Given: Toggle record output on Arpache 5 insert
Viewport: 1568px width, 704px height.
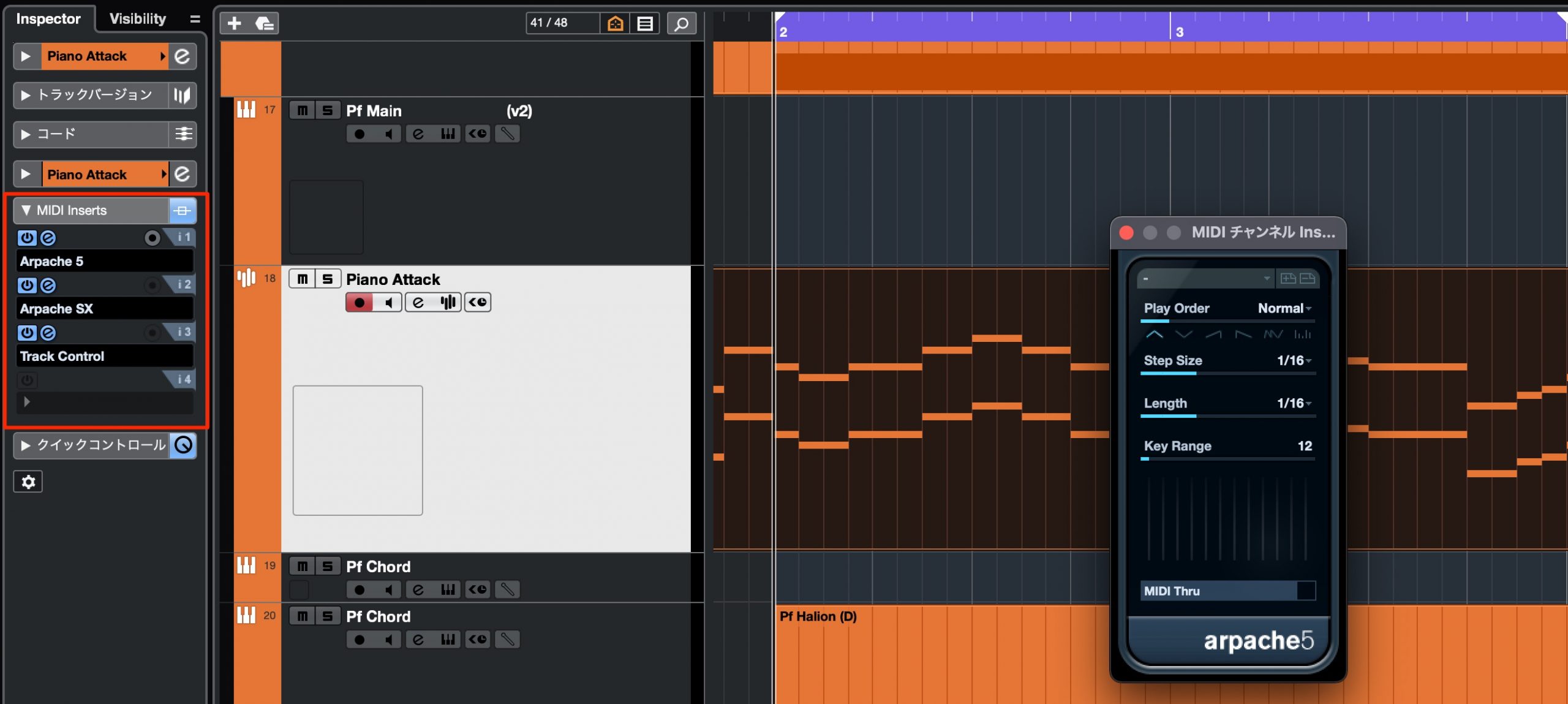Looking at the screenshot, I should point(152,238).
